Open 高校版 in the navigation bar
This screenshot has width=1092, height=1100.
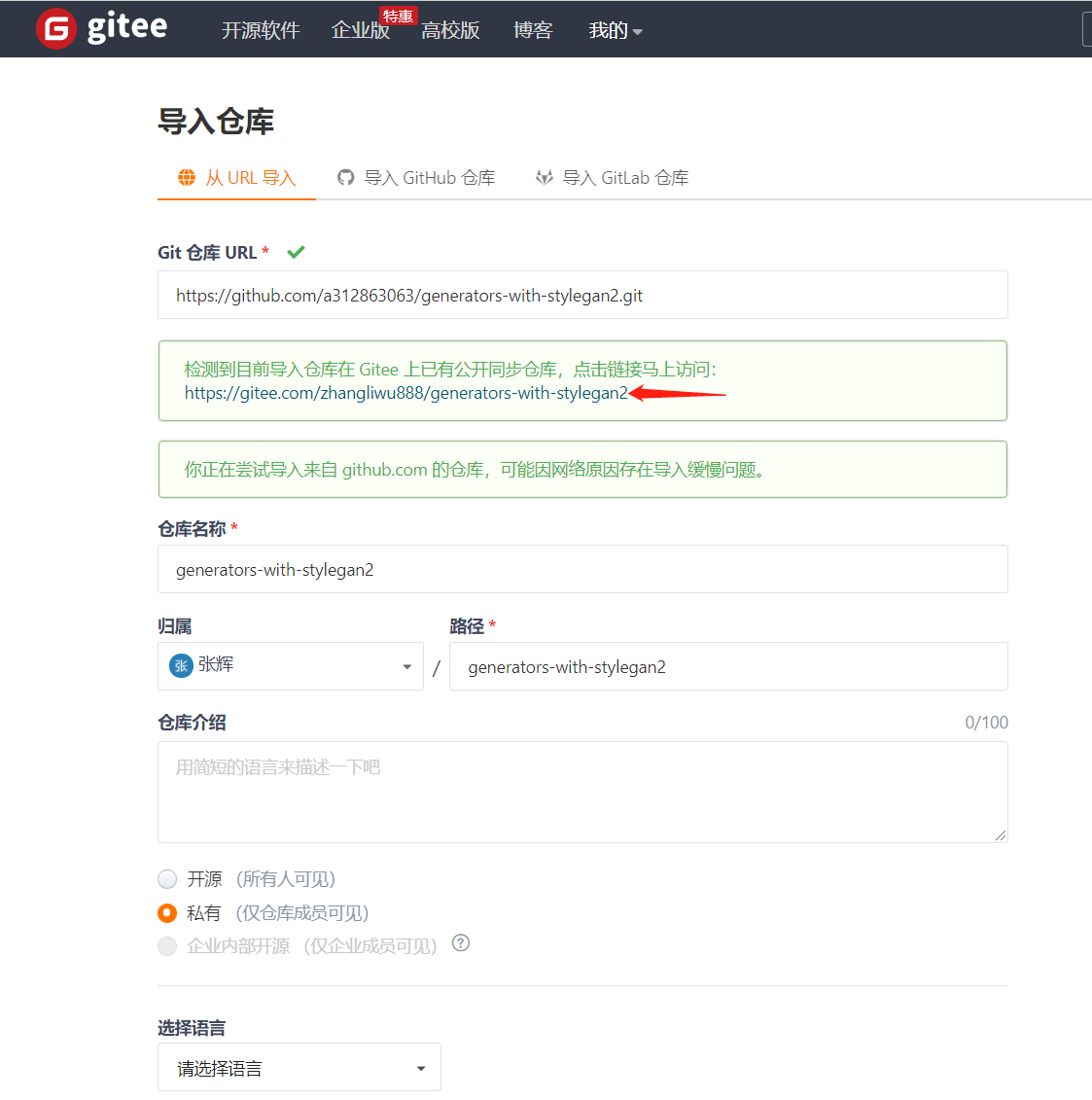click(450, 30)
